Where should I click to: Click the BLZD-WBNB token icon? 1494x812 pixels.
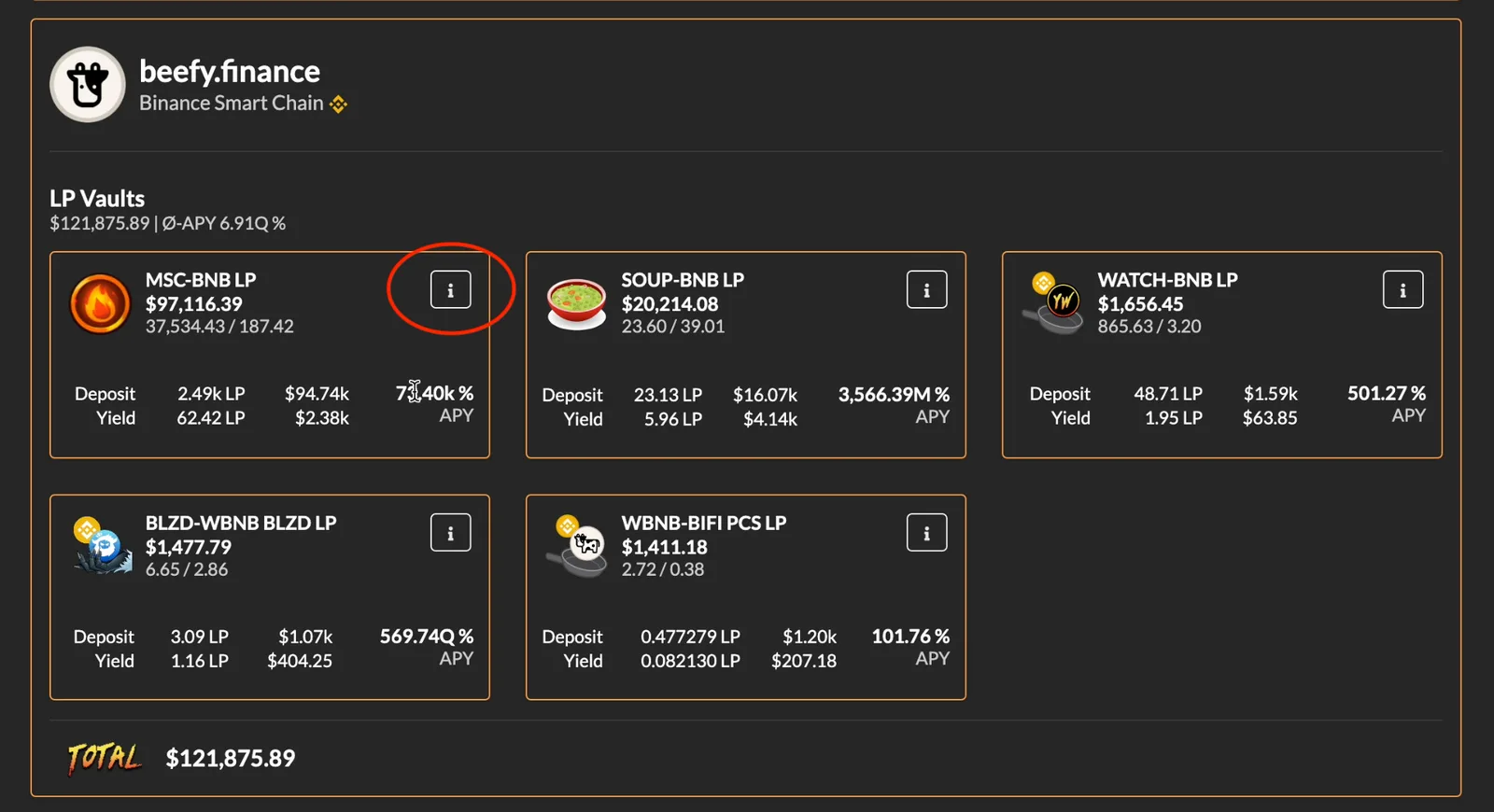[x=102, y=546]
